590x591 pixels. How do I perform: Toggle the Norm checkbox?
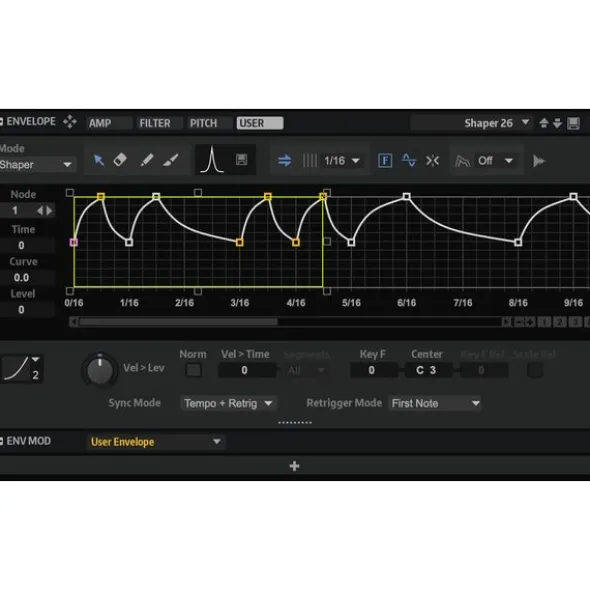coord(194,371)
